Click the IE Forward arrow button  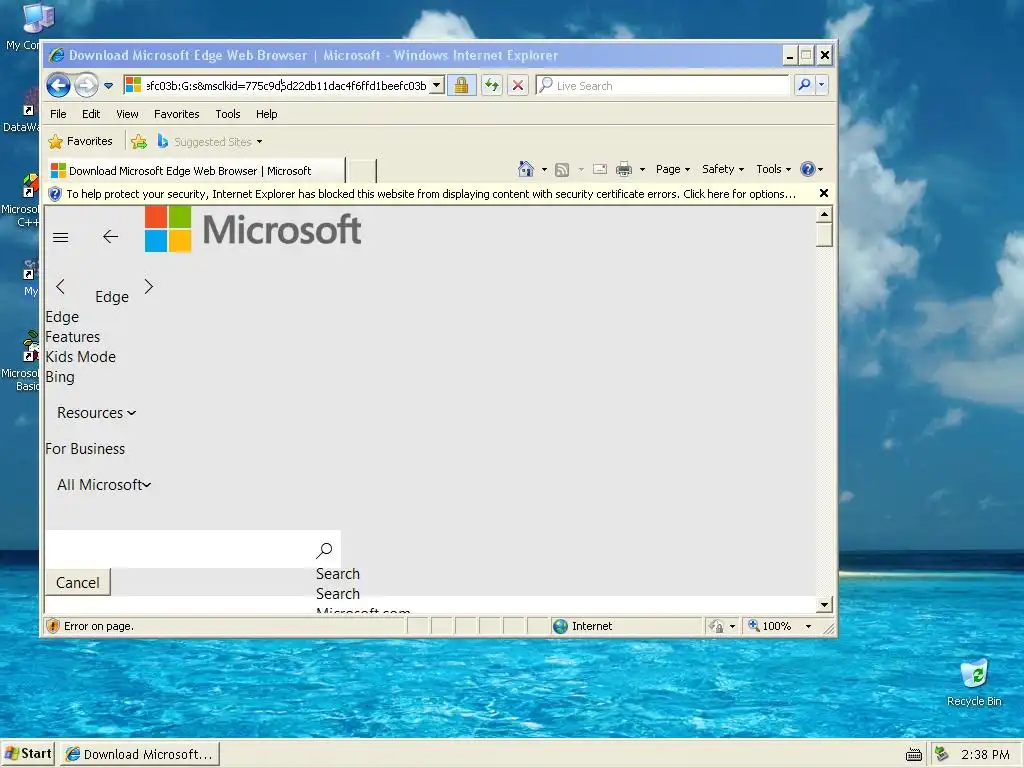tap(86, 85)
